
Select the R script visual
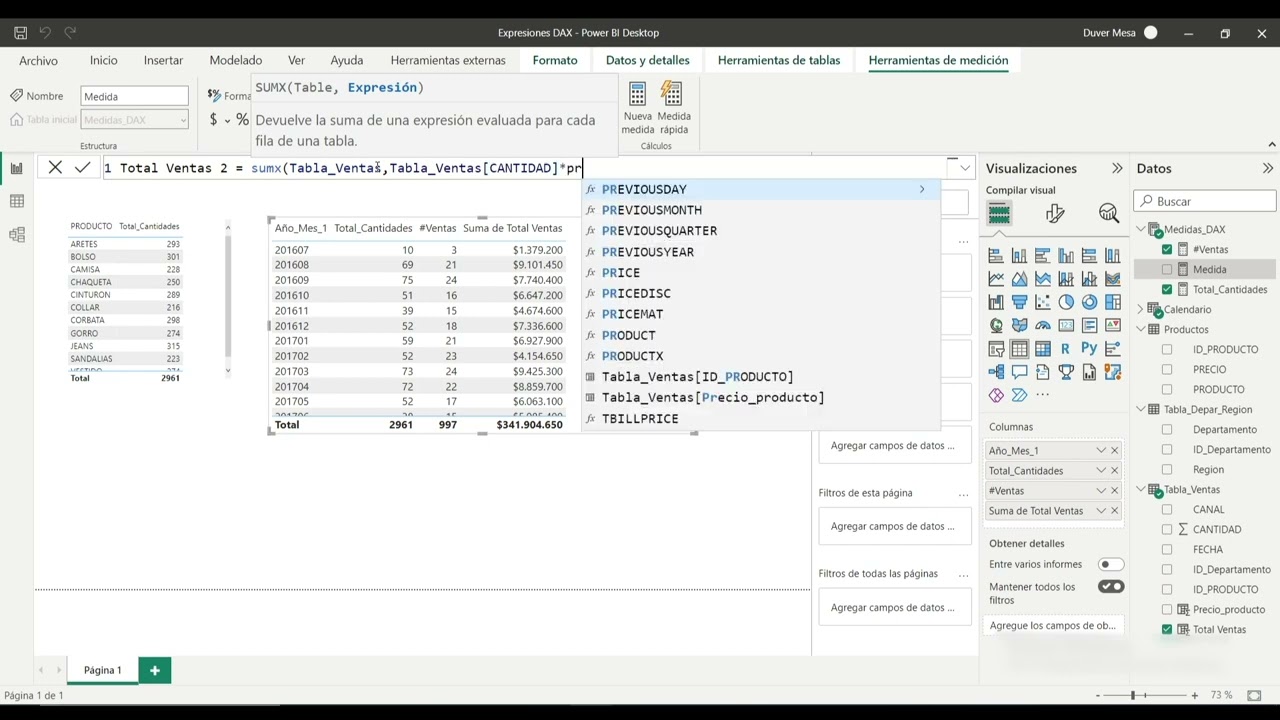[x=1066, y=349]
